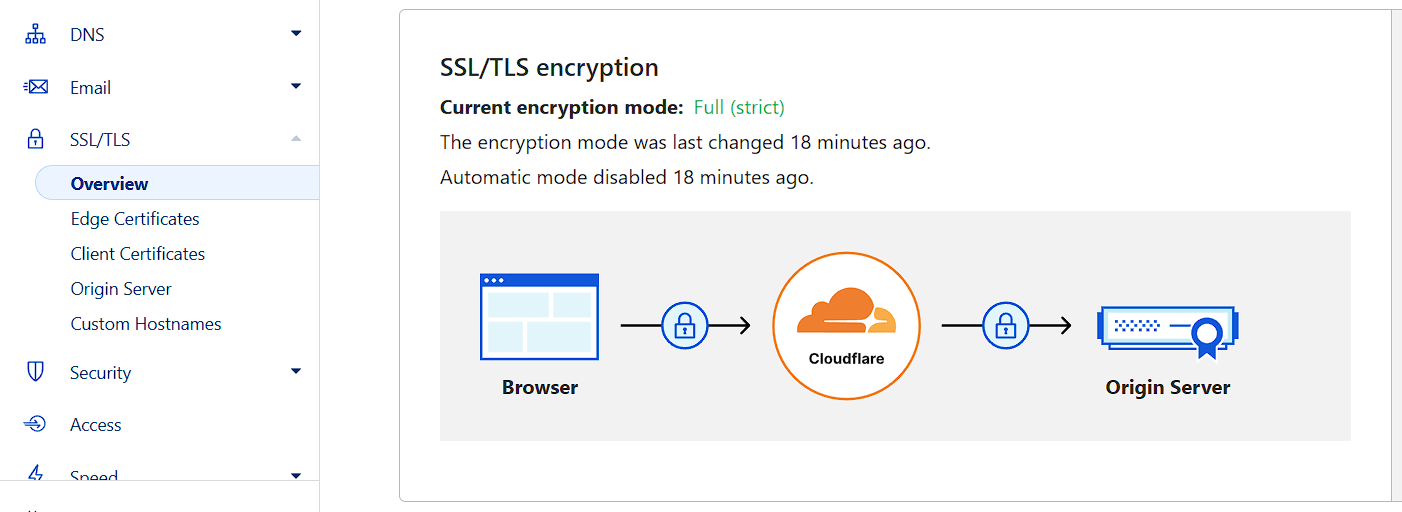
Task: Expand the Email dropdown arrow
Action: pyautogui.click(x=296, y=87)
